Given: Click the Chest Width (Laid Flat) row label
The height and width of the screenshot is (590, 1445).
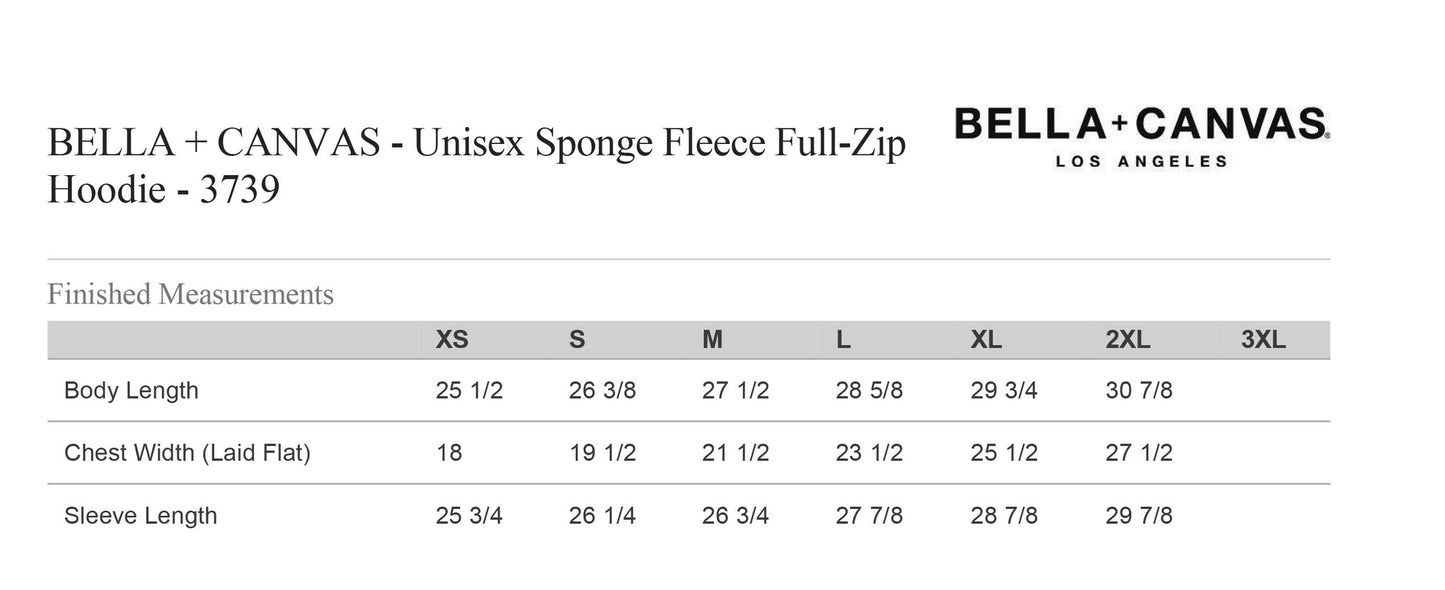Looking at the screenshot, I should coord(187,453).
